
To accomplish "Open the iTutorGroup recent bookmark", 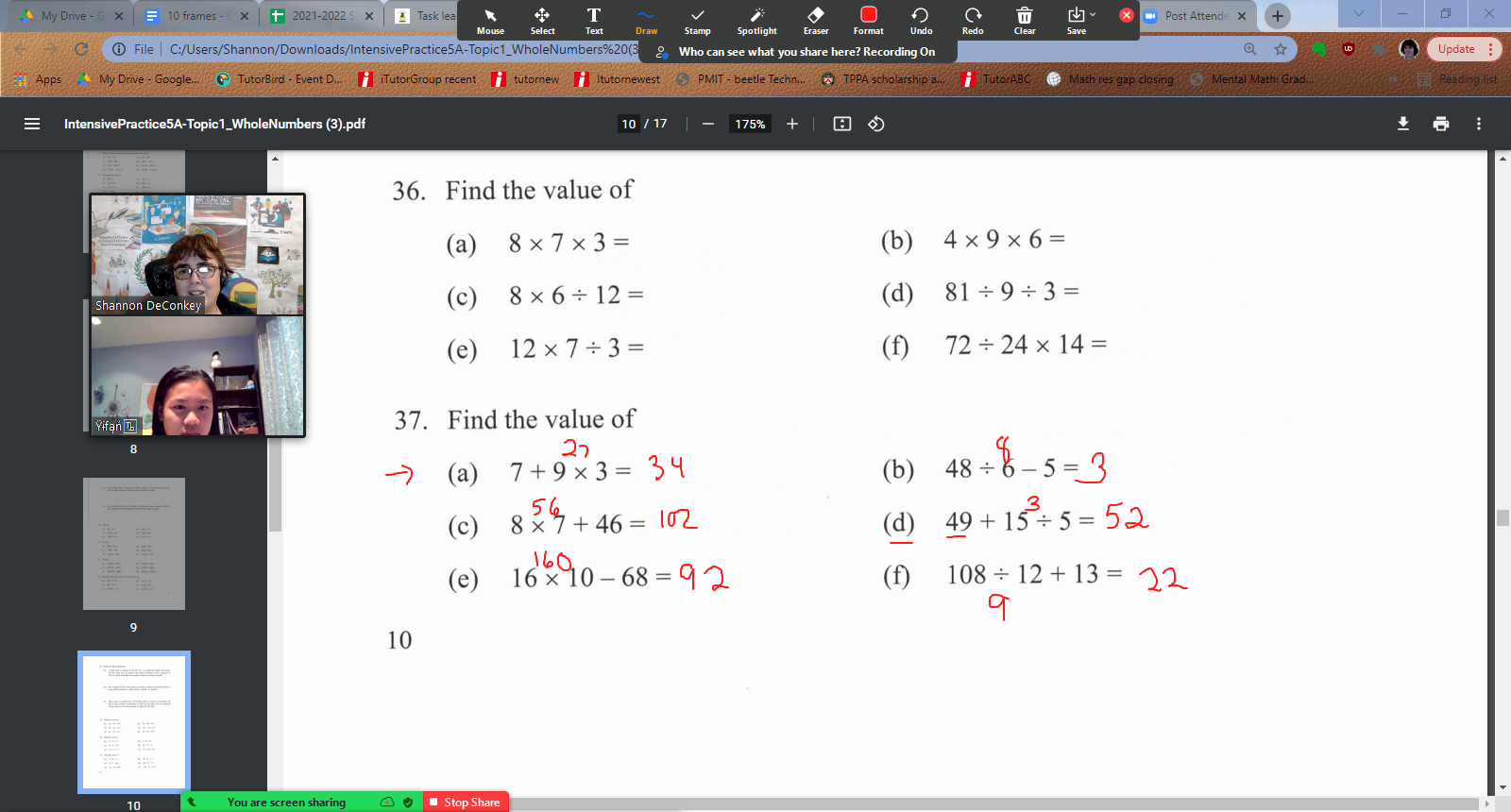I will 418,79.
